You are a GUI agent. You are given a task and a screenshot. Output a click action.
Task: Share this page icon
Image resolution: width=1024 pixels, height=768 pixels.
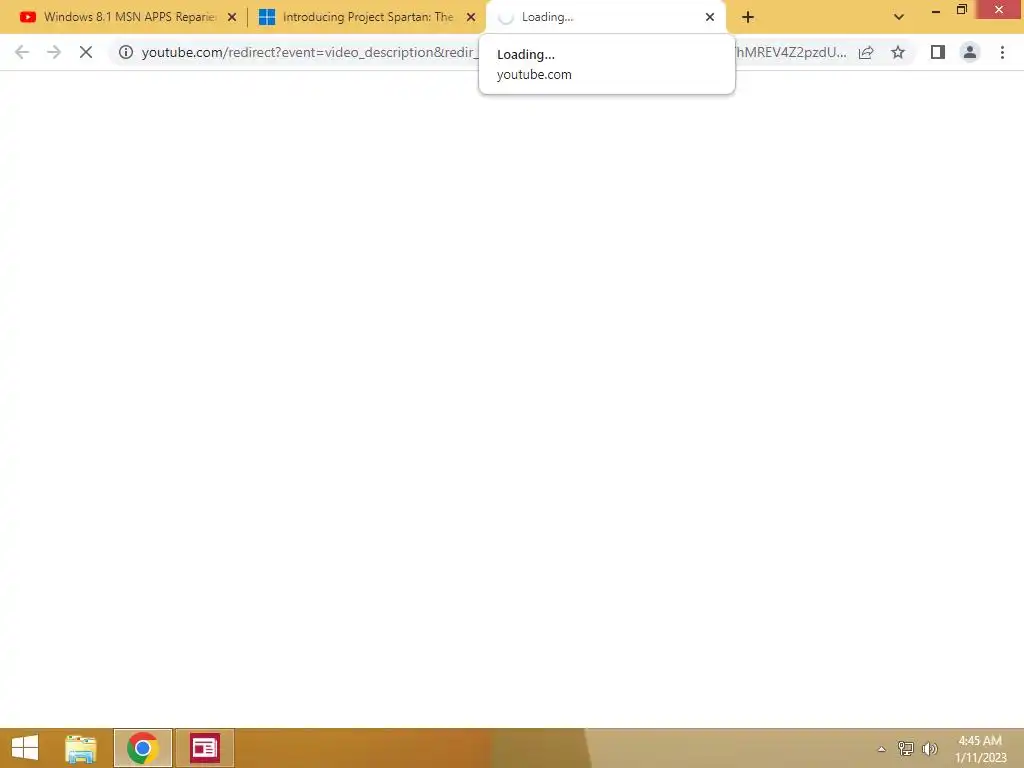tap(866, 53)
